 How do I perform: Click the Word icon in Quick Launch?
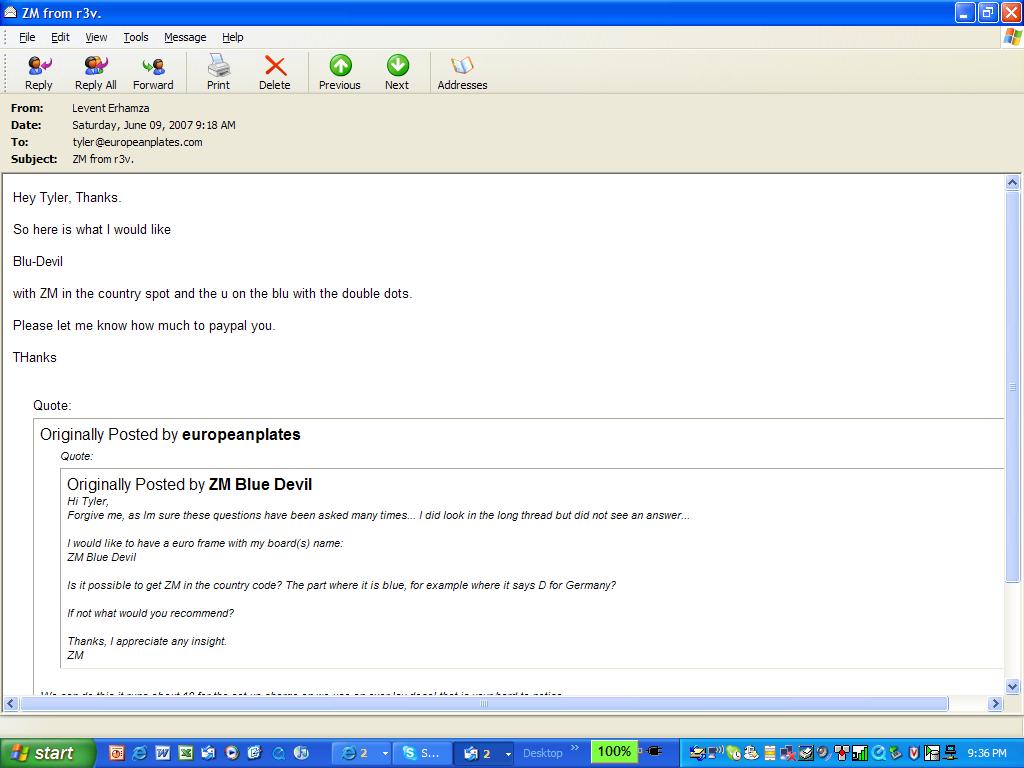click(162, 753)
